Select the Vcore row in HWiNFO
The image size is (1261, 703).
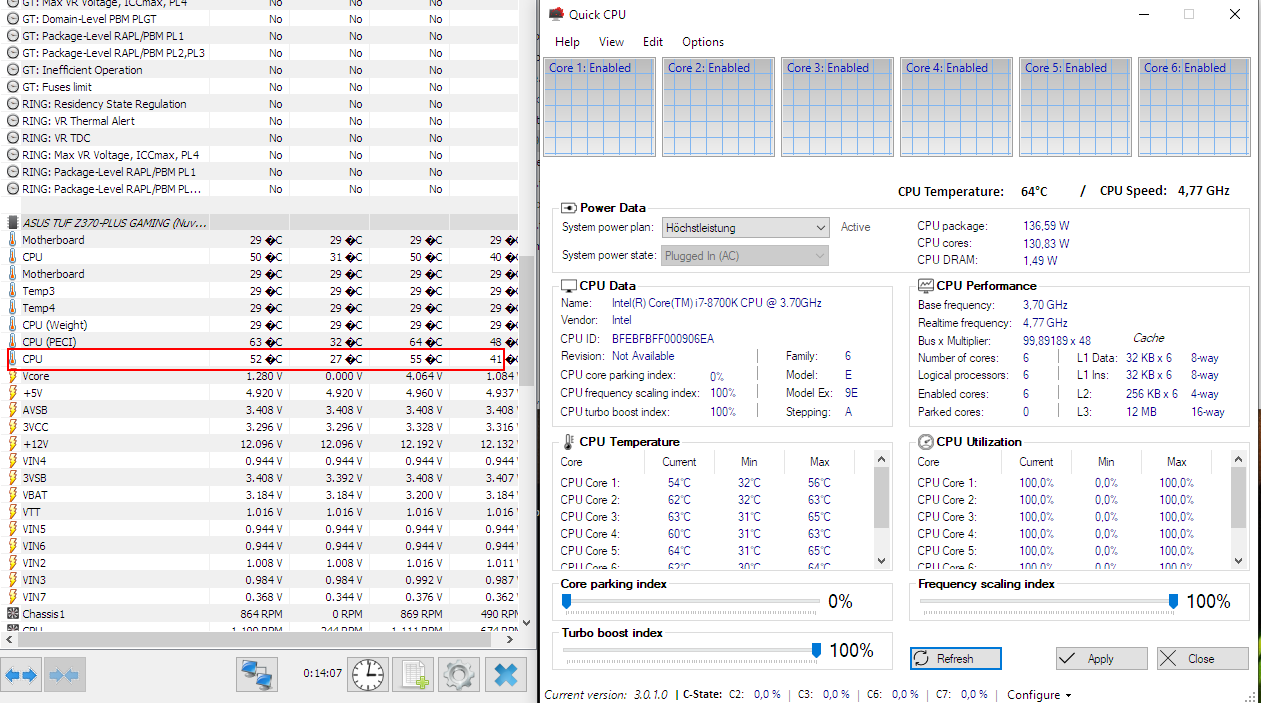[x=260, y=376]
